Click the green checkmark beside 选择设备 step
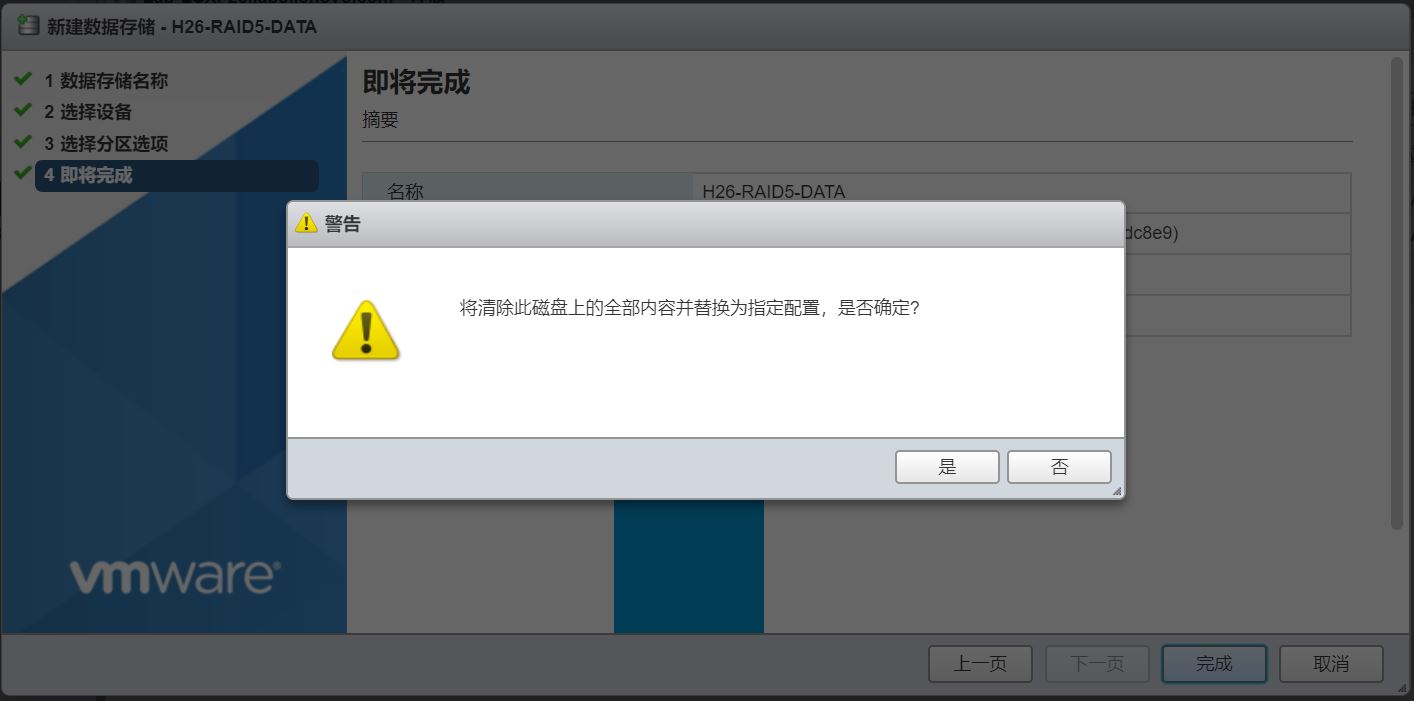 point(23,111)
